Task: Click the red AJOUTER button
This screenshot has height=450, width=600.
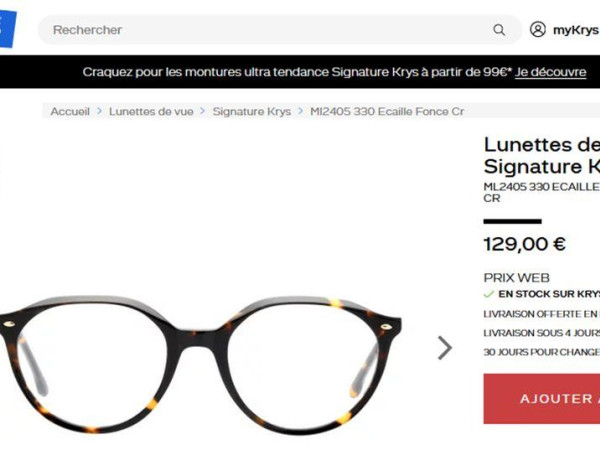Action: [542, 399]
